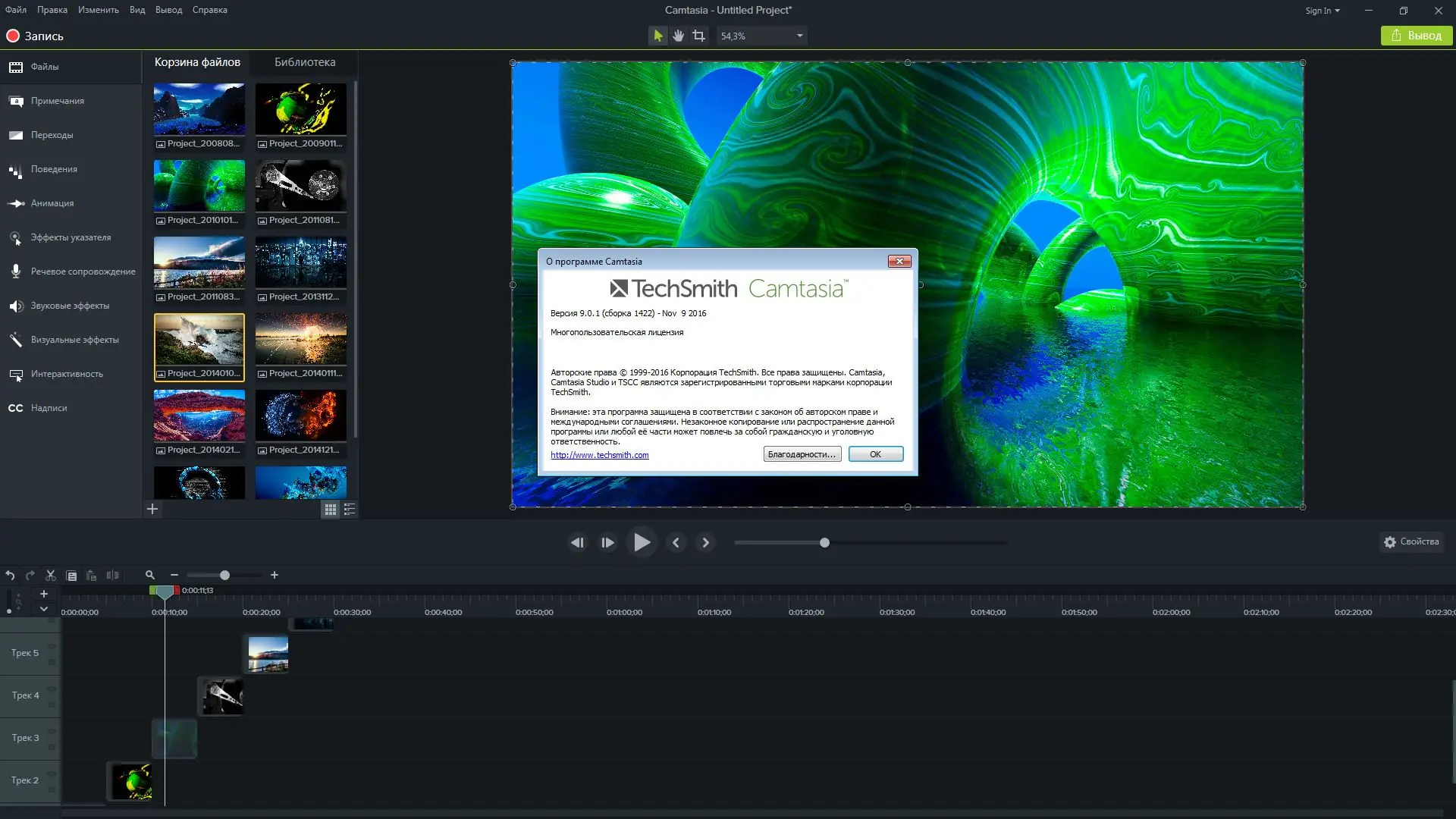Viewport: 1456px width, 819px height.
Task: Open the Вывод menu in the menu bar
Action: coord(168,10)
